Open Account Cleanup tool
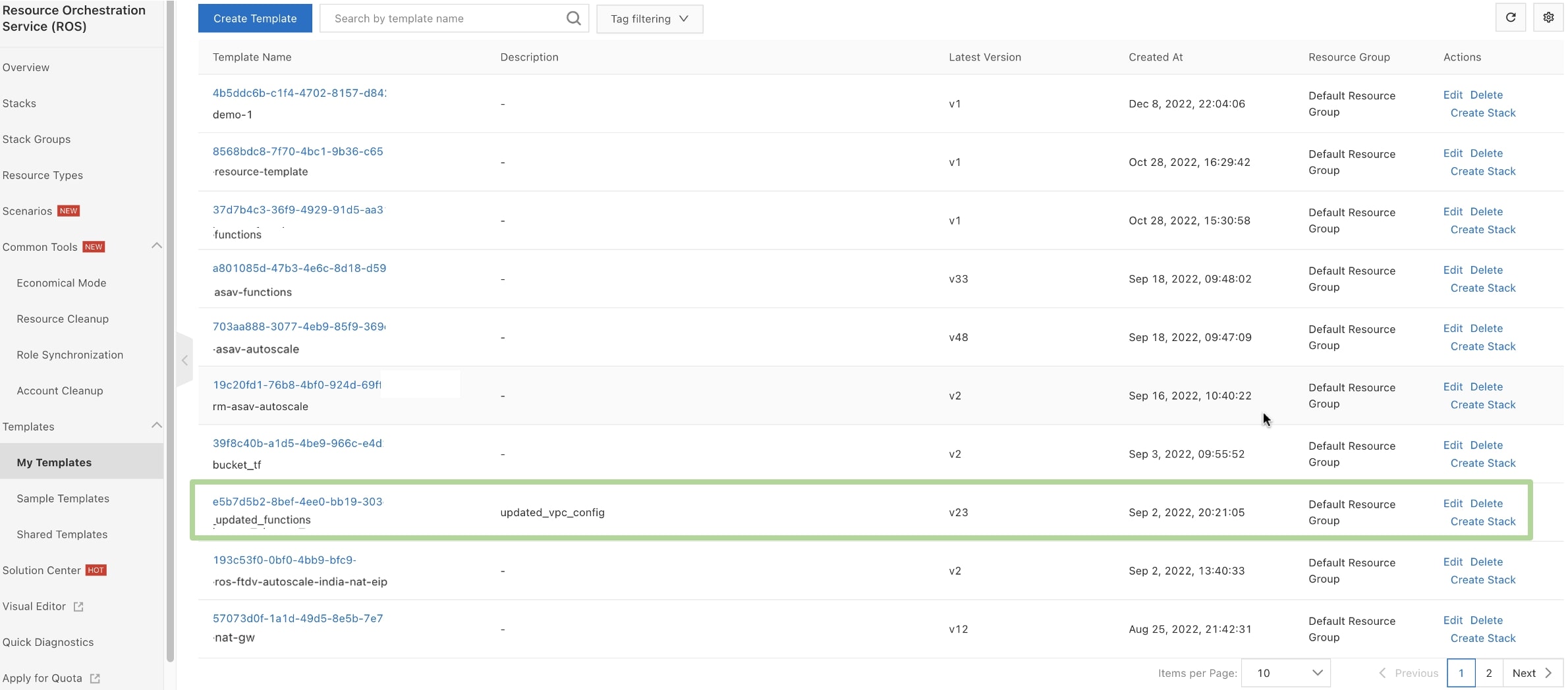 [x=60, y=390]
